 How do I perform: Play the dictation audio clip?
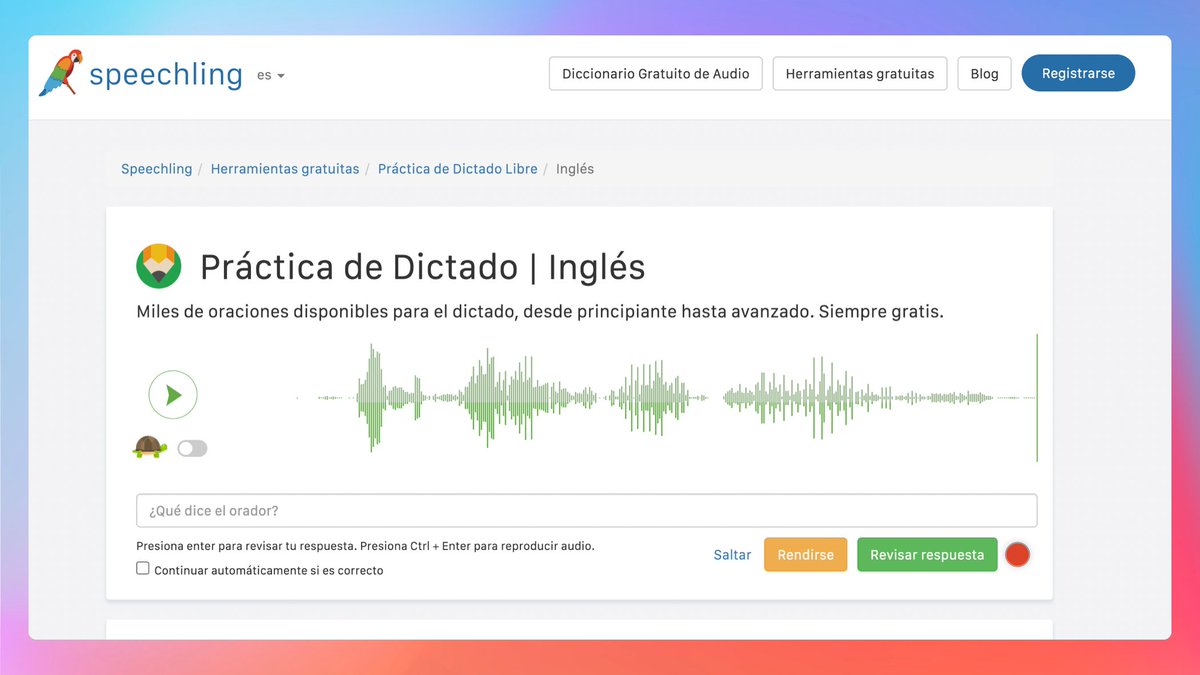click(x=173, y=395)
